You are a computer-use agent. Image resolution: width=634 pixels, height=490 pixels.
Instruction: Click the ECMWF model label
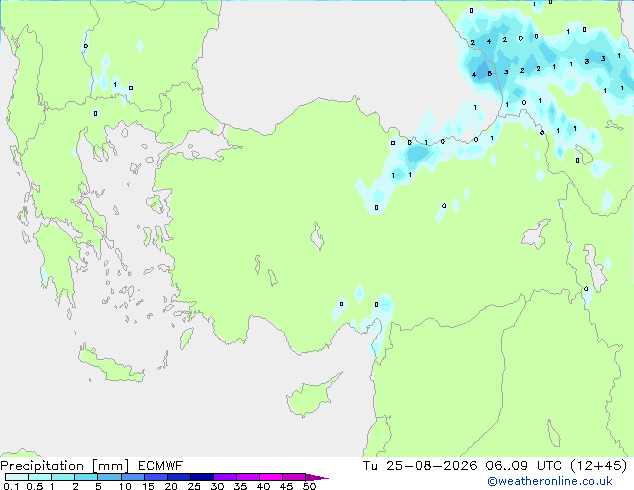(160, 466)
